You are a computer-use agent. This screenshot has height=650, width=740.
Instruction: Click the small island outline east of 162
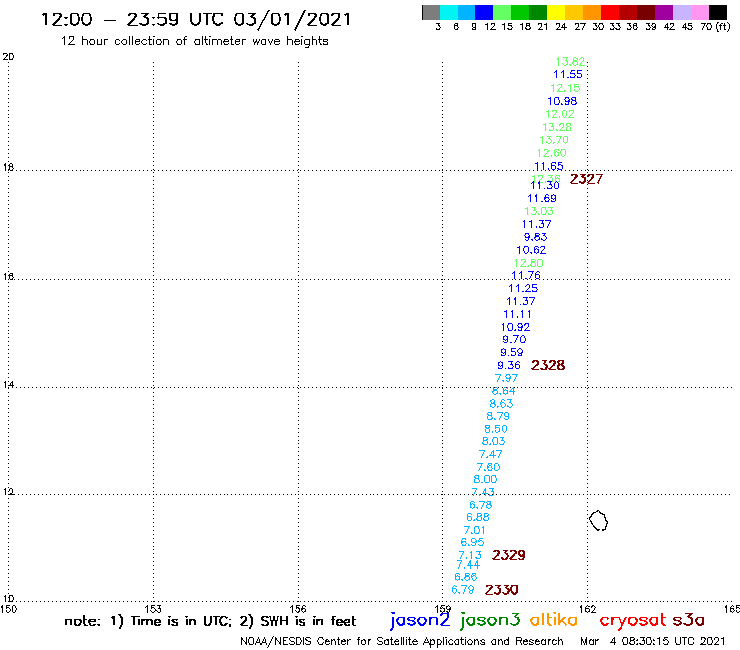click(x=598, y=521)
